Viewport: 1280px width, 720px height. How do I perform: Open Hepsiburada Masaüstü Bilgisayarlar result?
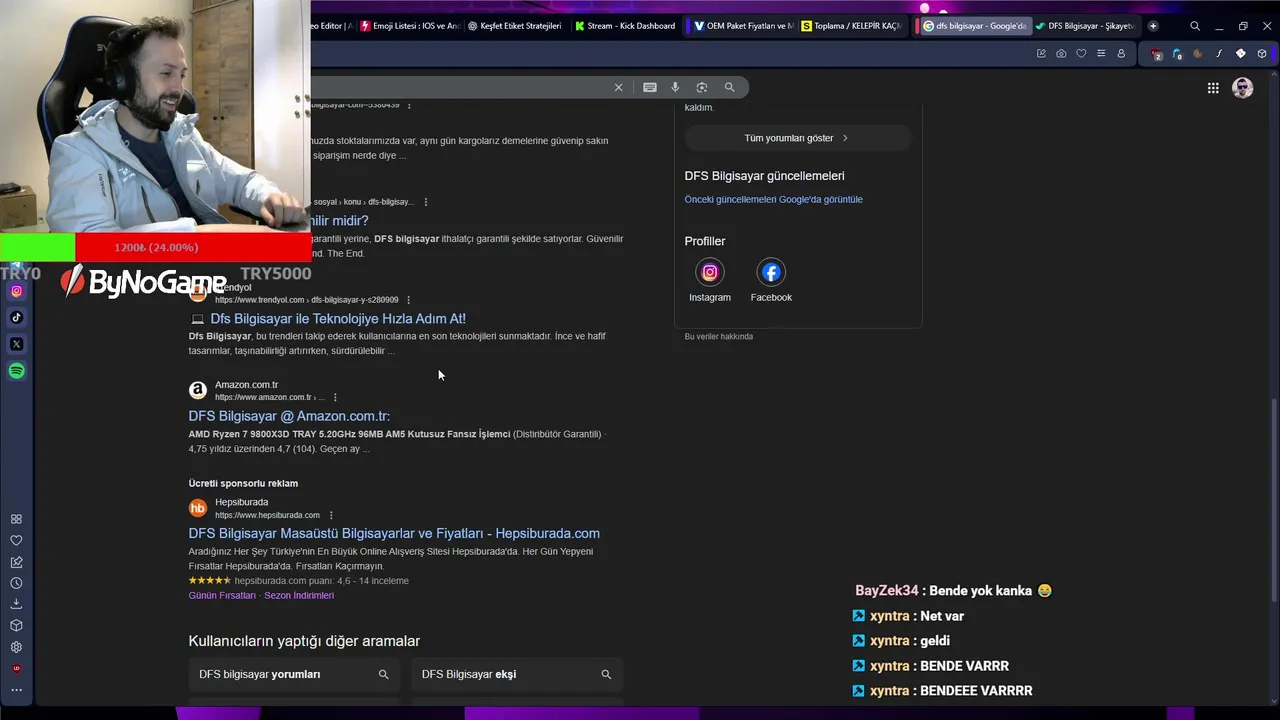(x=394, y=534)
